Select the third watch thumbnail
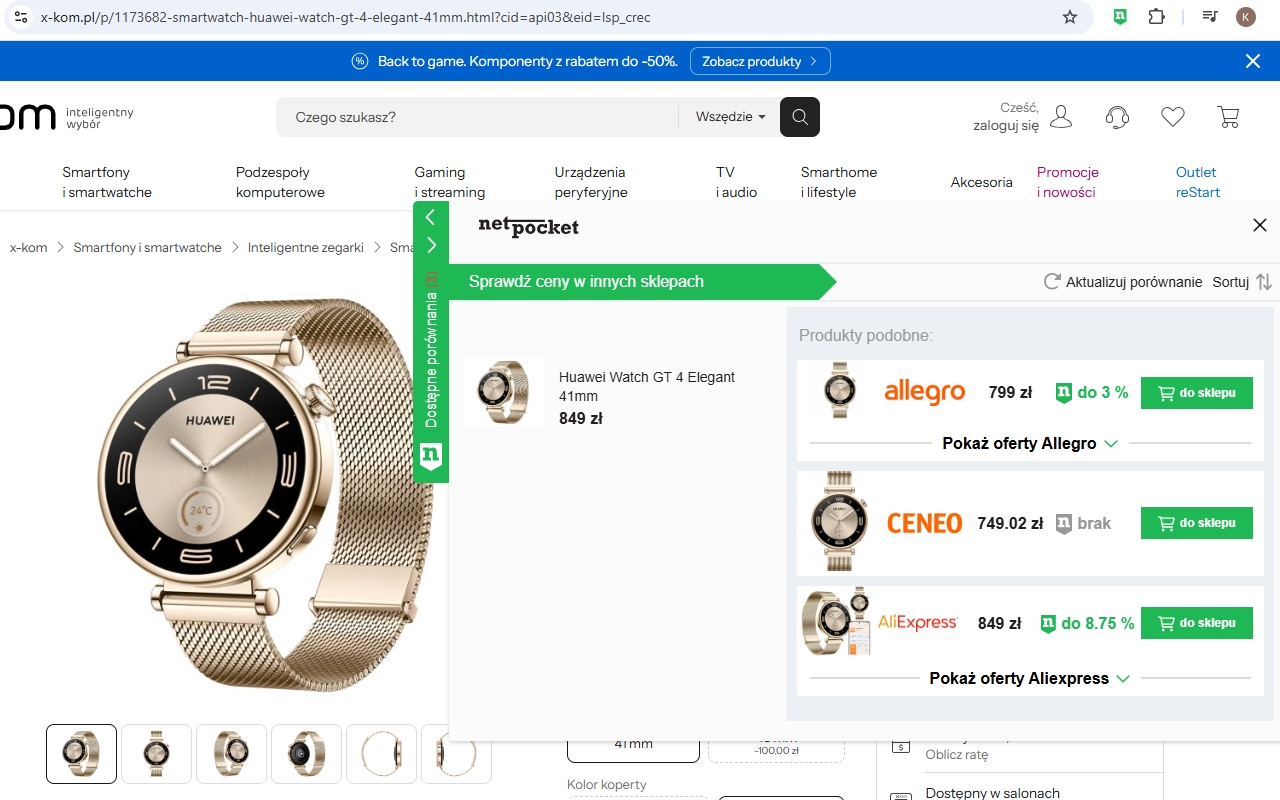The width and height of the screenshot is (1280, 800). 232,754
